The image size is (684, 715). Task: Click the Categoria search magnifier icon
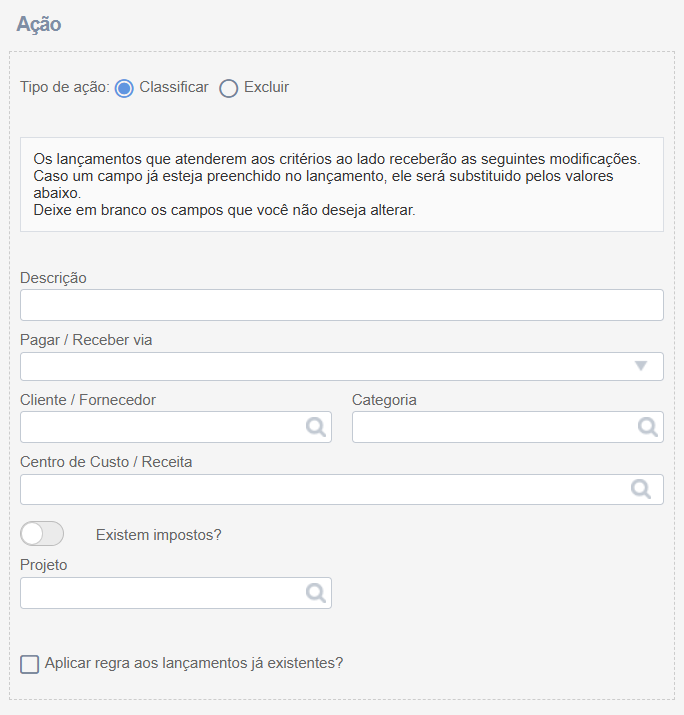[x=648, y=427]
